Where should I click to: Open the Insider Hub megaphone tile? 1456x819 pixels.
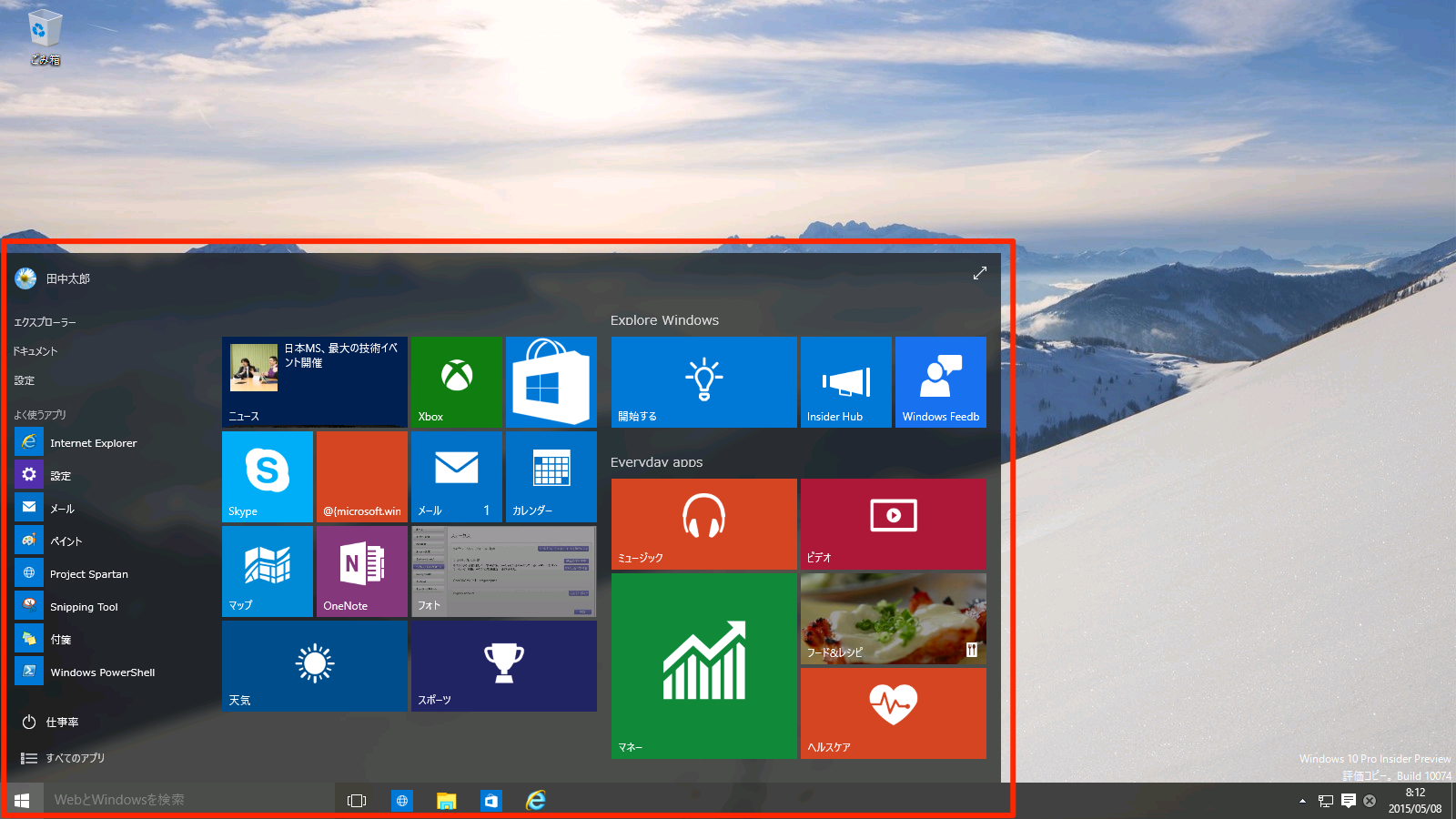[x=846, y=382]
